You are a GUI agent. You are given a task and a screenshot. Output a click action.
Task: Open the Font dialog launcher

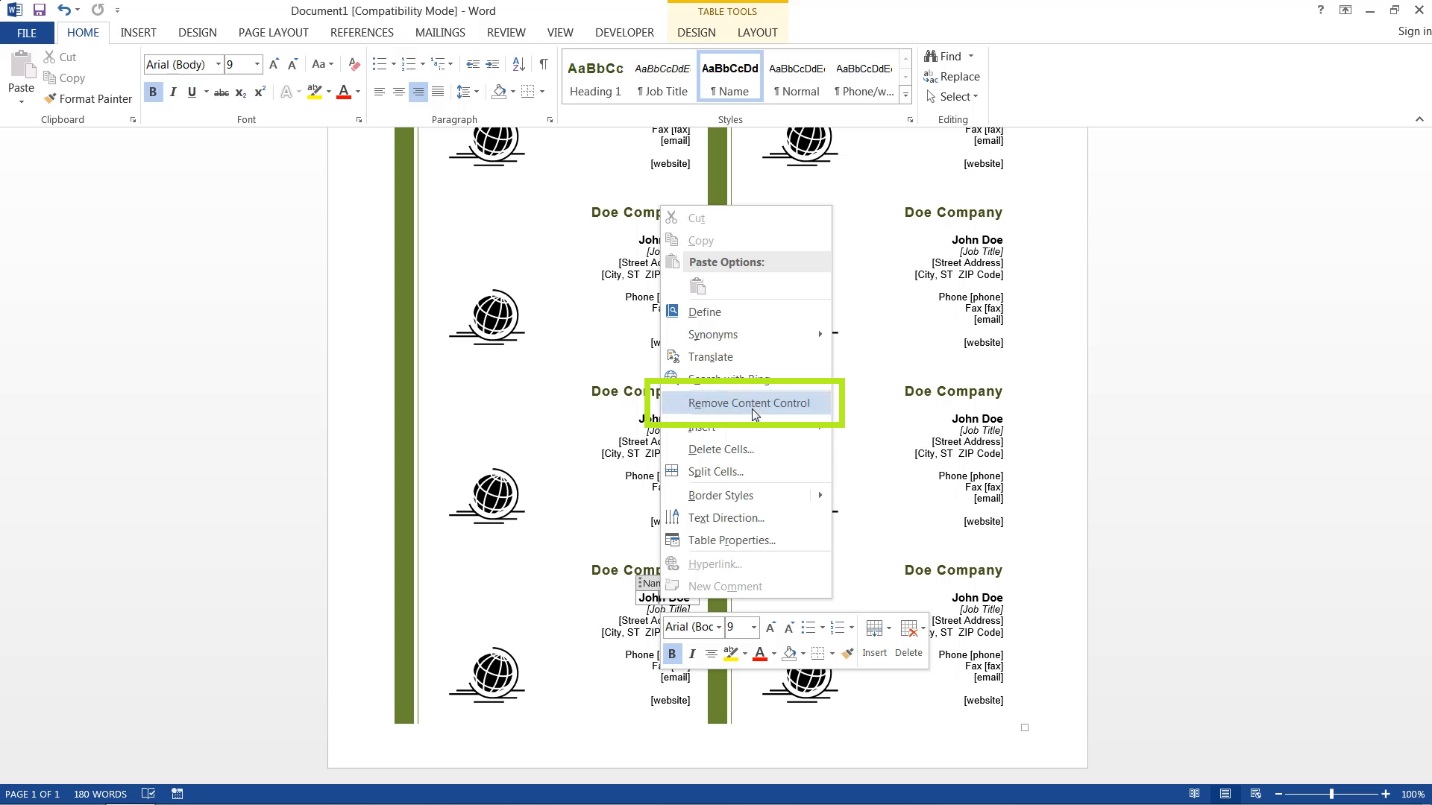tap(359, 120)
